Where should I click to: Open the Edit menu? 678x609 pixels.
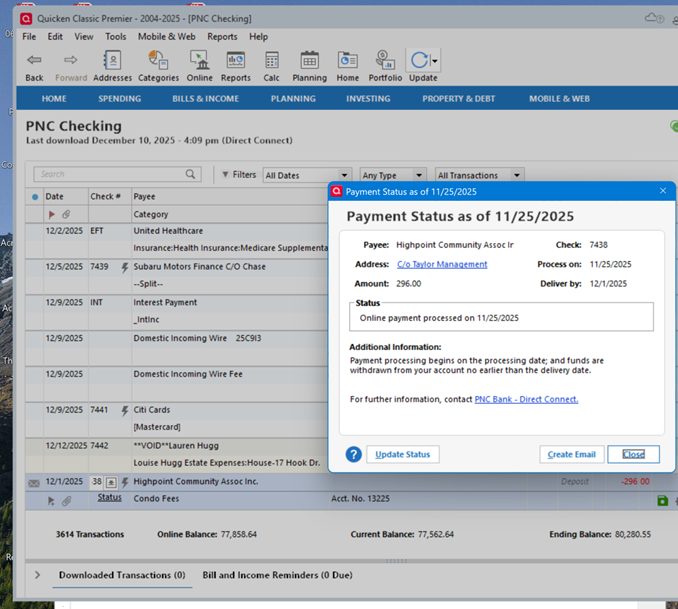55,37
